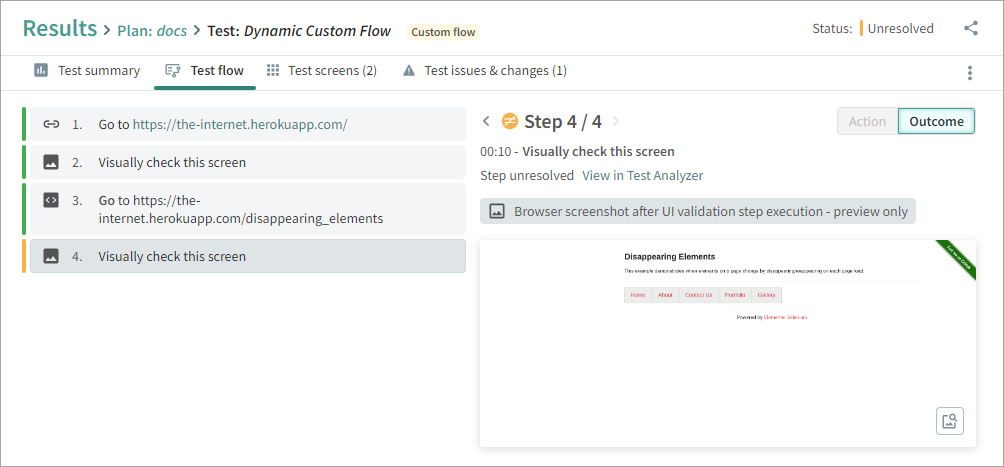
Task: Click the image icon of step 4
Action: coord(51,256)
